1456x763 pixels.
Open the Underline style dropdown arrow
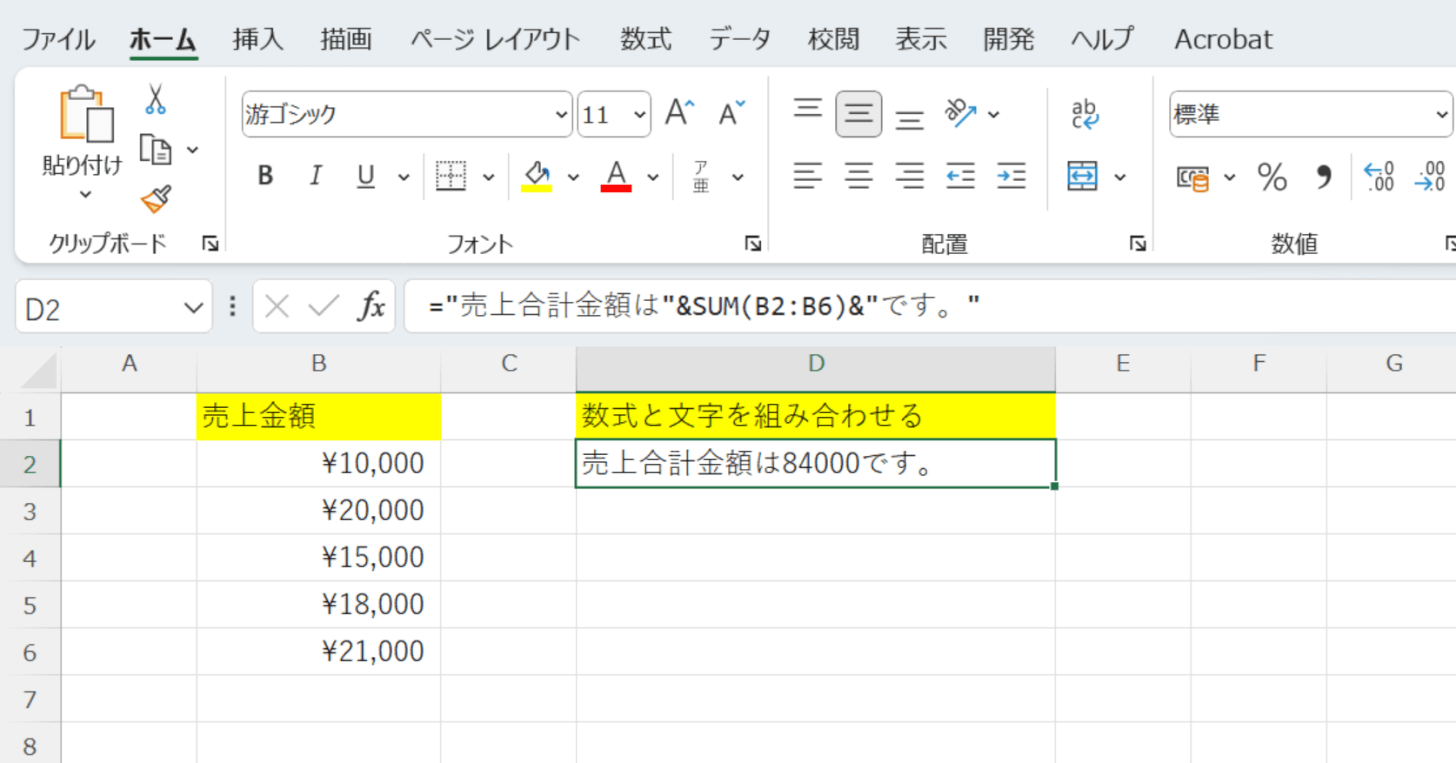click(404, 177)
